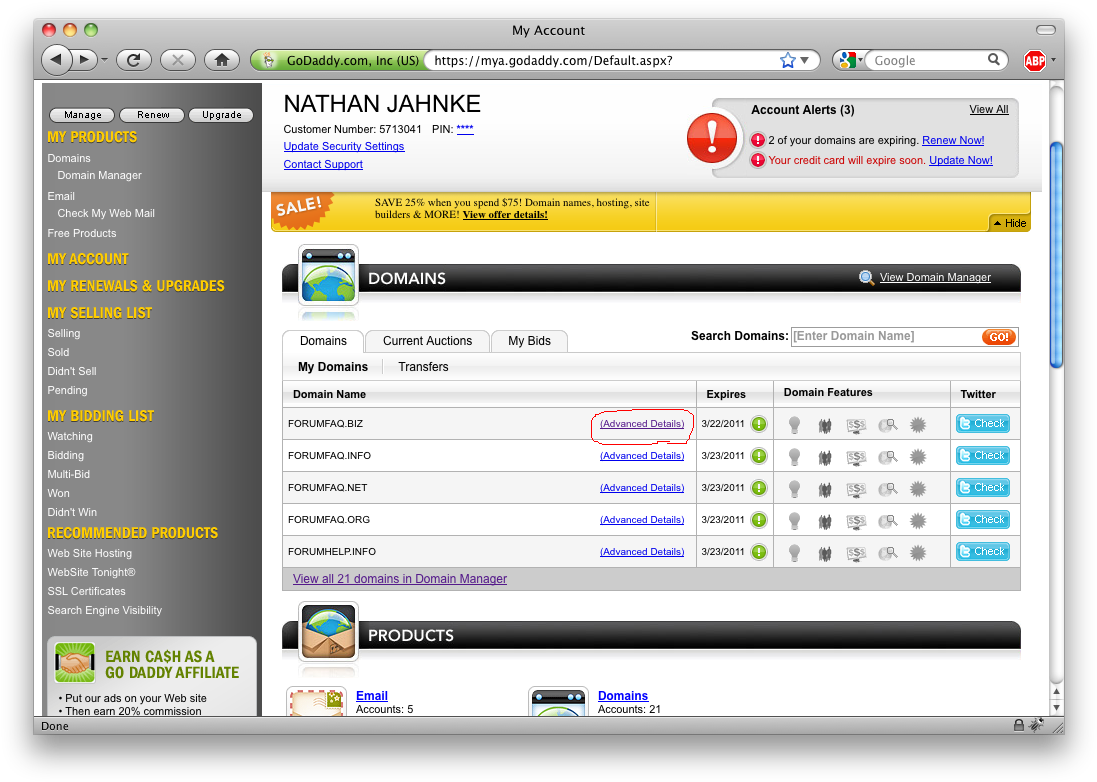Viewport: 1097px width, 782px height.
Task: Switch to the My Bids tab
Action: point(529,341)
